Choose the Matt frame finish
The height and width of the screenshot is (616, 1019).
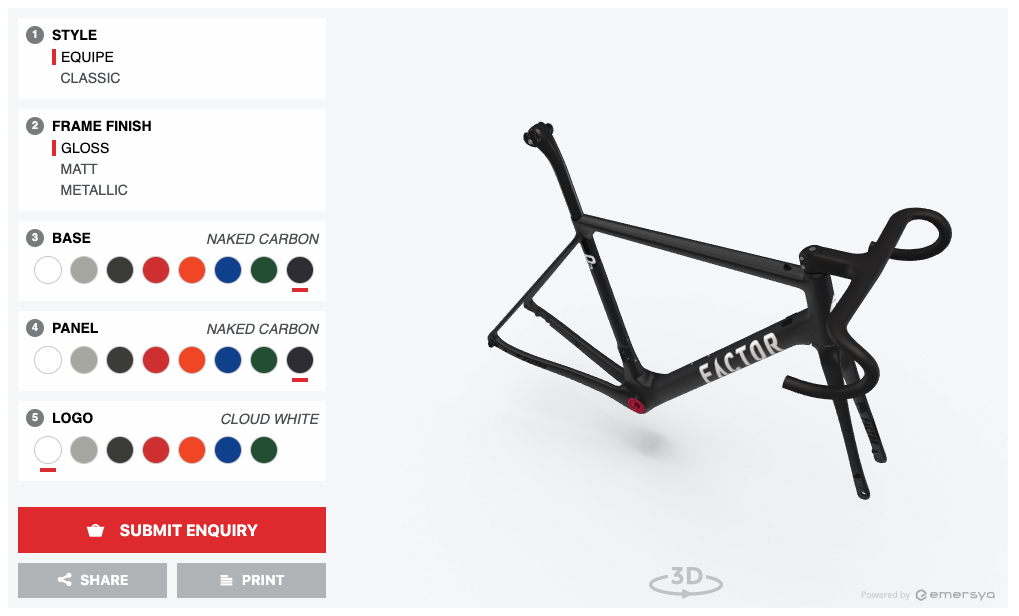(x=79, y=169)
